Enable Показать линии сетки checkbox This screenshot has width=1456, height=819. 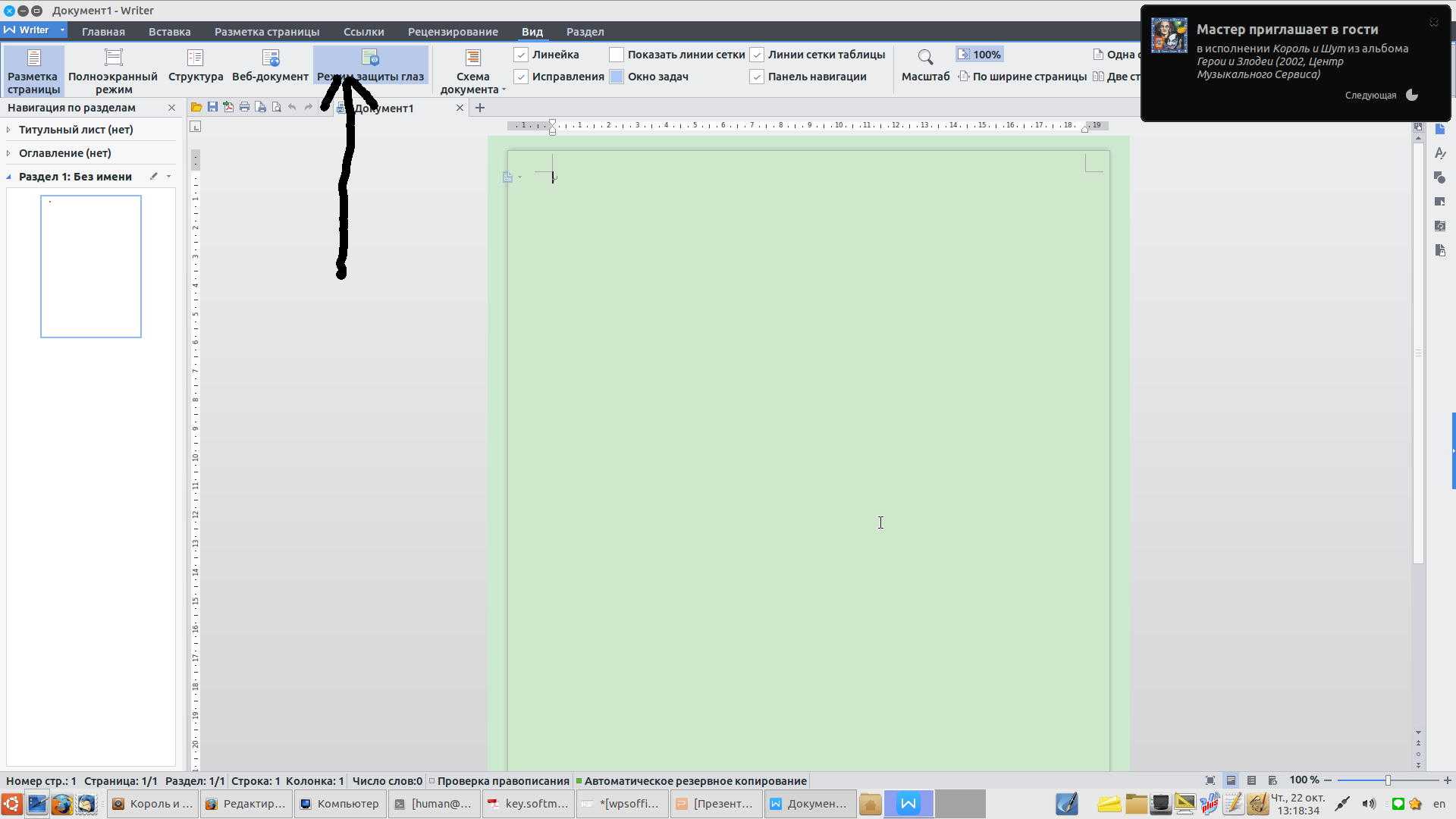(617, 55)
